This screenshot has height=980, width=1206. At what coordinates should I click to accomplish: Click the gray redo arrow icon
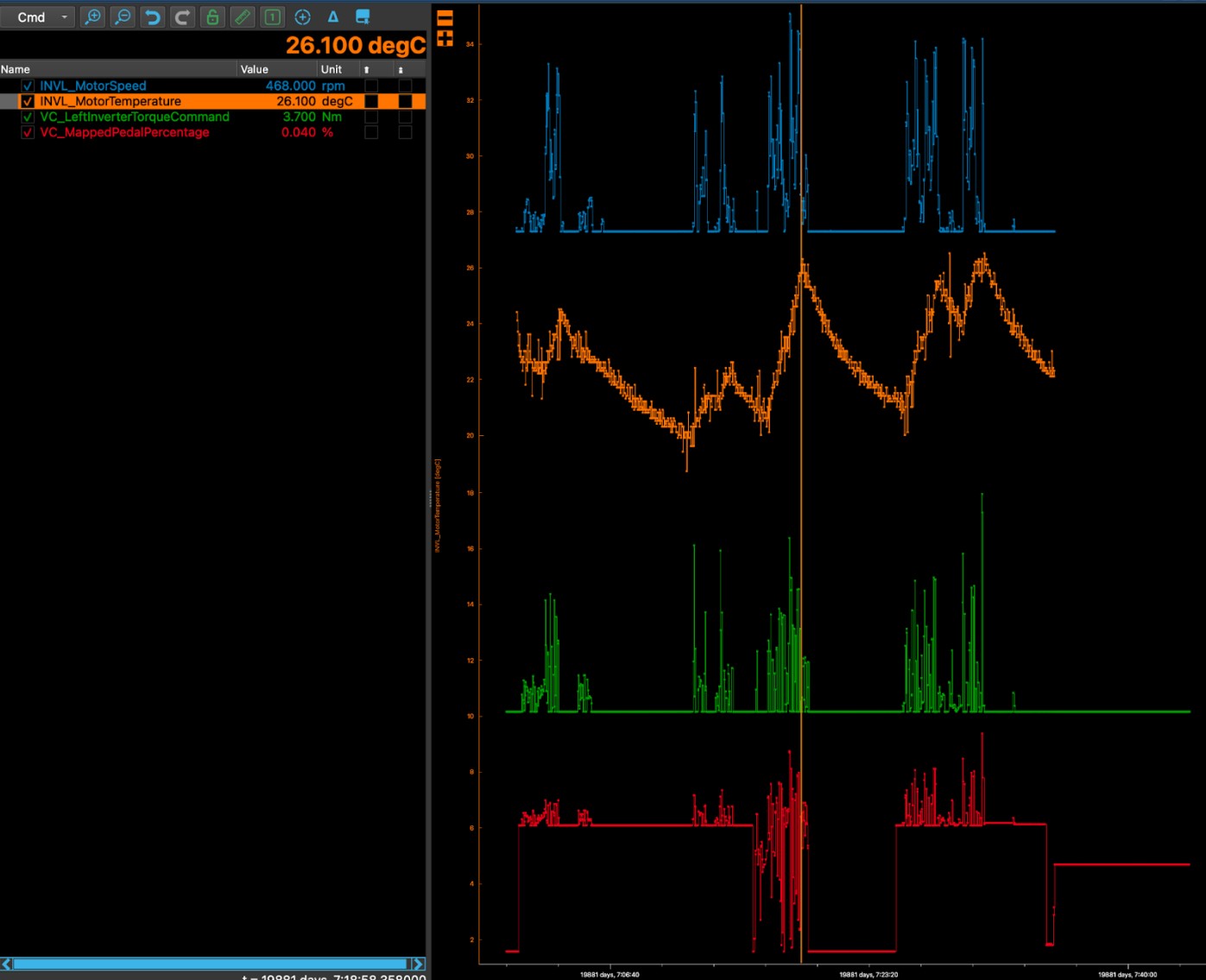point(182,16)
